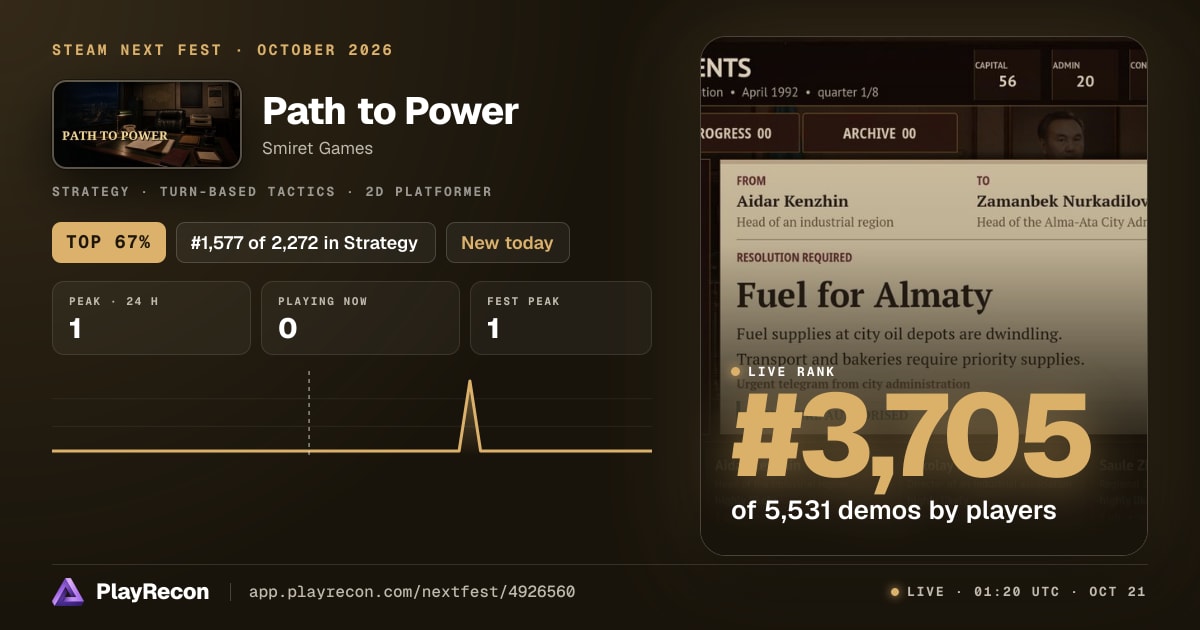Click the Zamanbek Nurkadilov recipient name
This screenshot has width=1200, height=630.
coord(1061,202)
